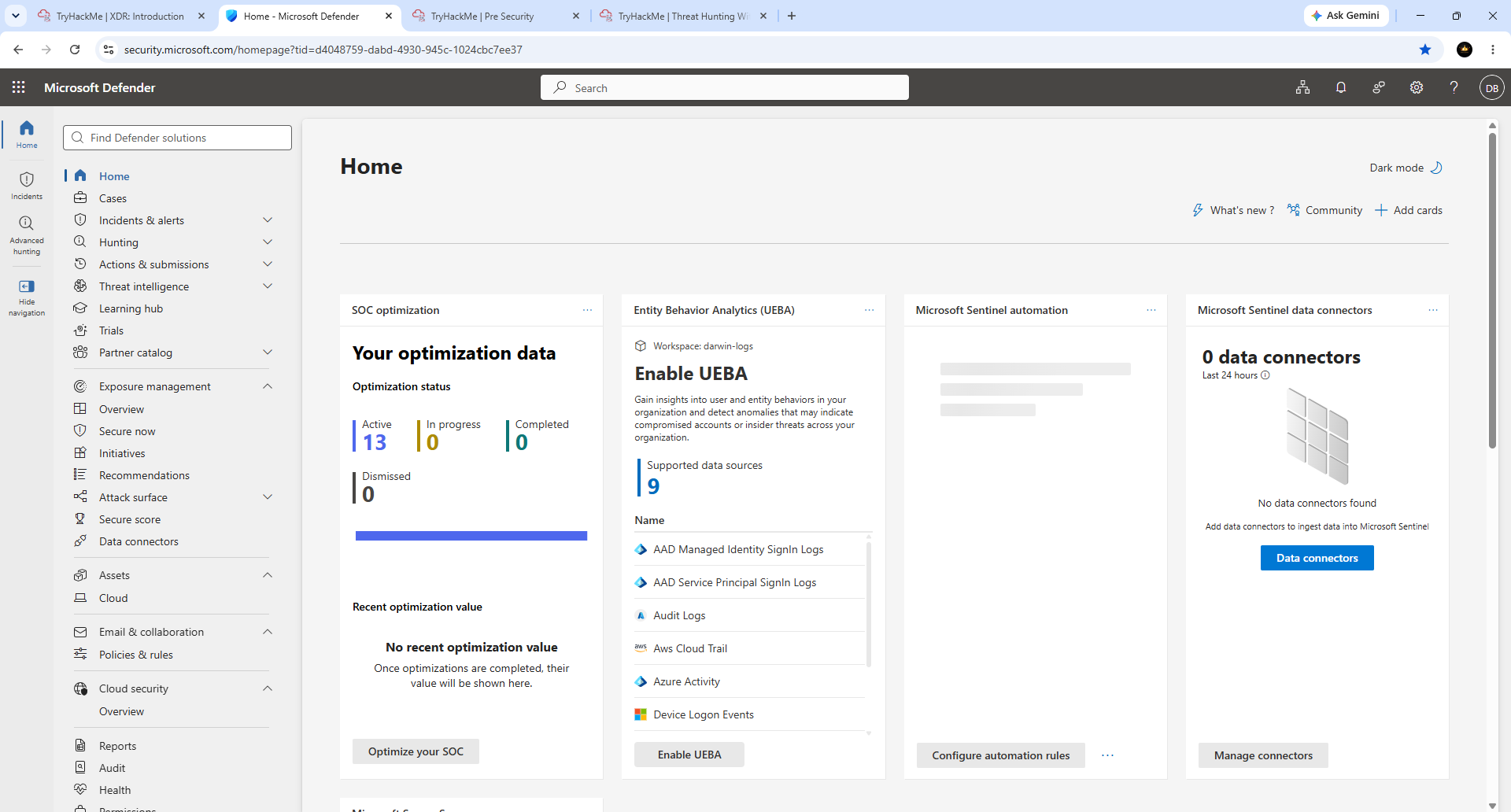
Task: Open Cases in the navigation
Action: click(113, 198)
